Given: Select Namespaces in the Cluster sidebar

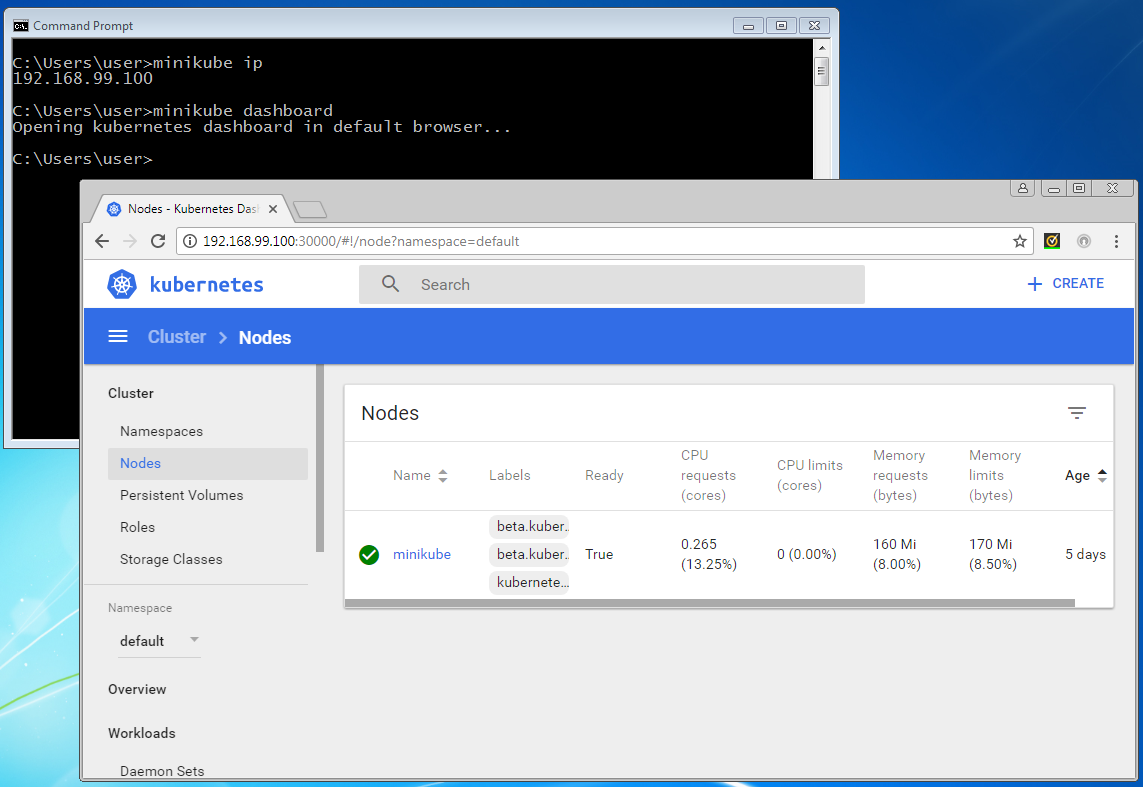Looking at the screenshot, I should click(x=161, y=431).
